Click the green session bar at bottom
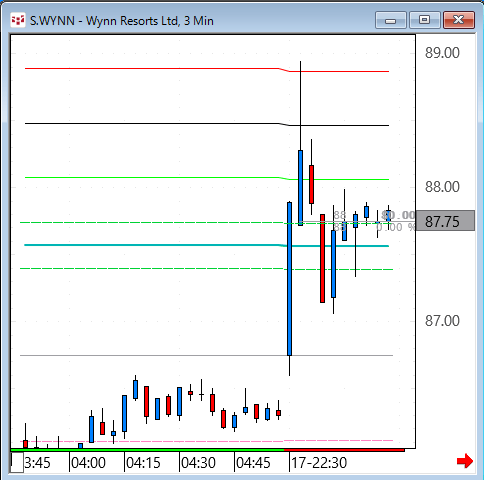Image resolution: width=484 pixels, height=480 pixels. (x=147, y=450)
